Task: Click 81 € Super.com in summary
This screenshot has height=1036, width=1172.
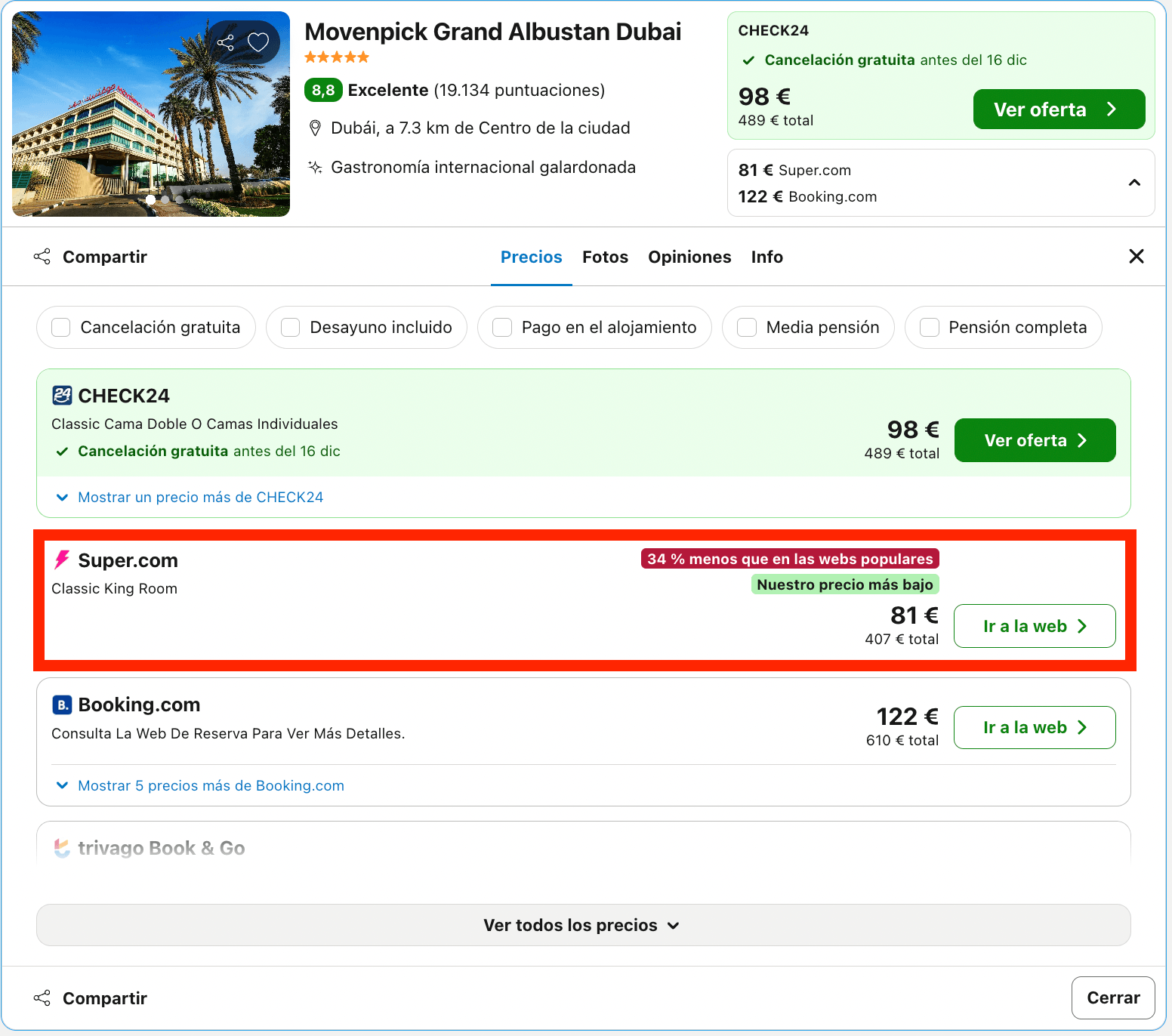Action: tap(794, 170)
